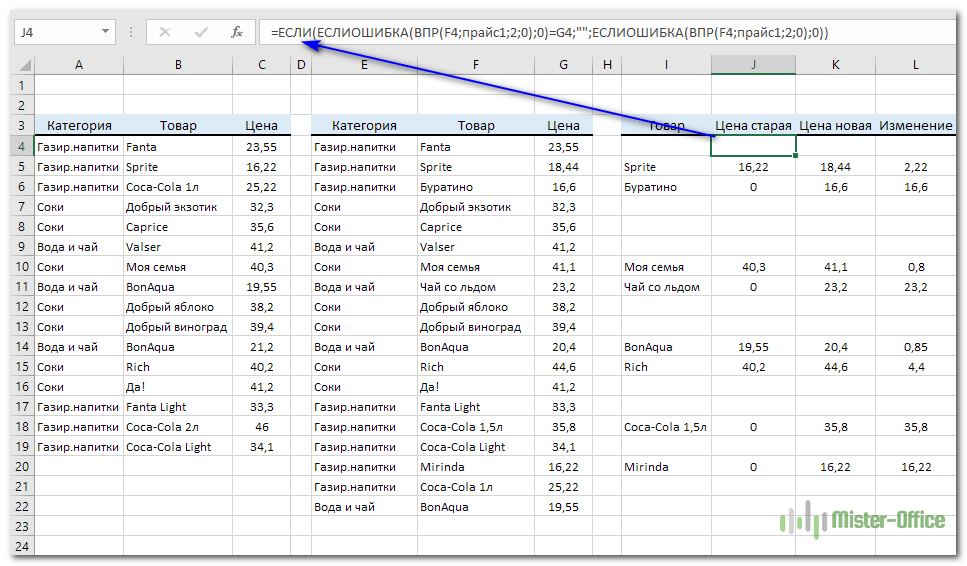
Task: Click 'Изменение' header cell
Action: coord(915,126)
